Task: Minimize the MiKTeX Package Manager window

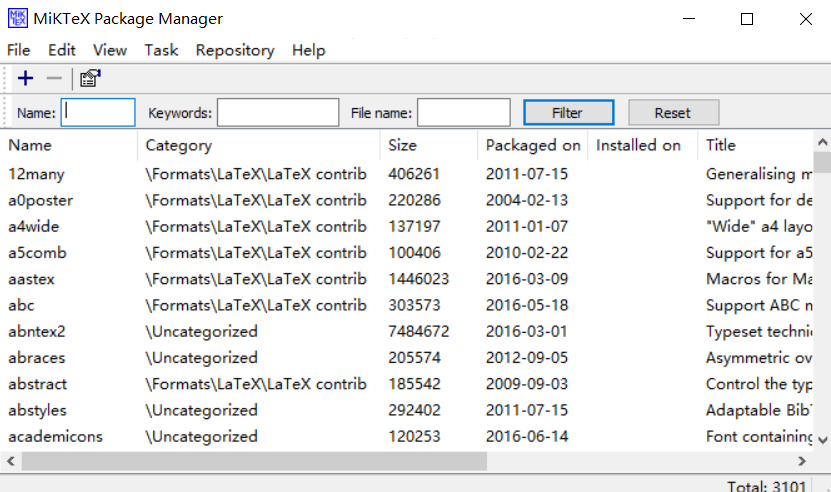Action: (x=689, y=19)
